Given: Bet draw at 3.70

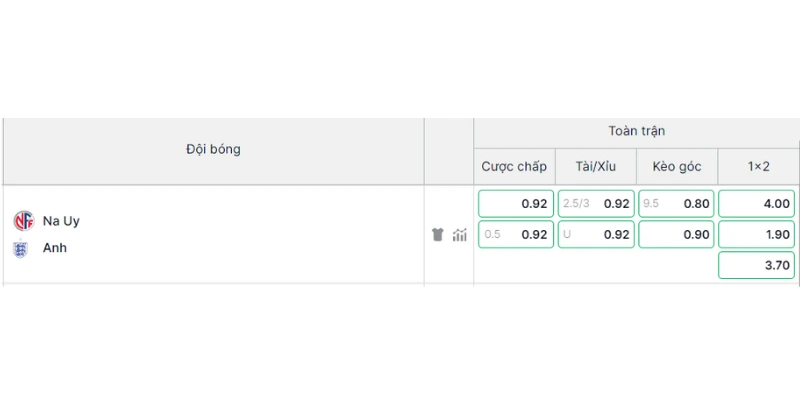Looking at the screenshot, I should 757,265.
